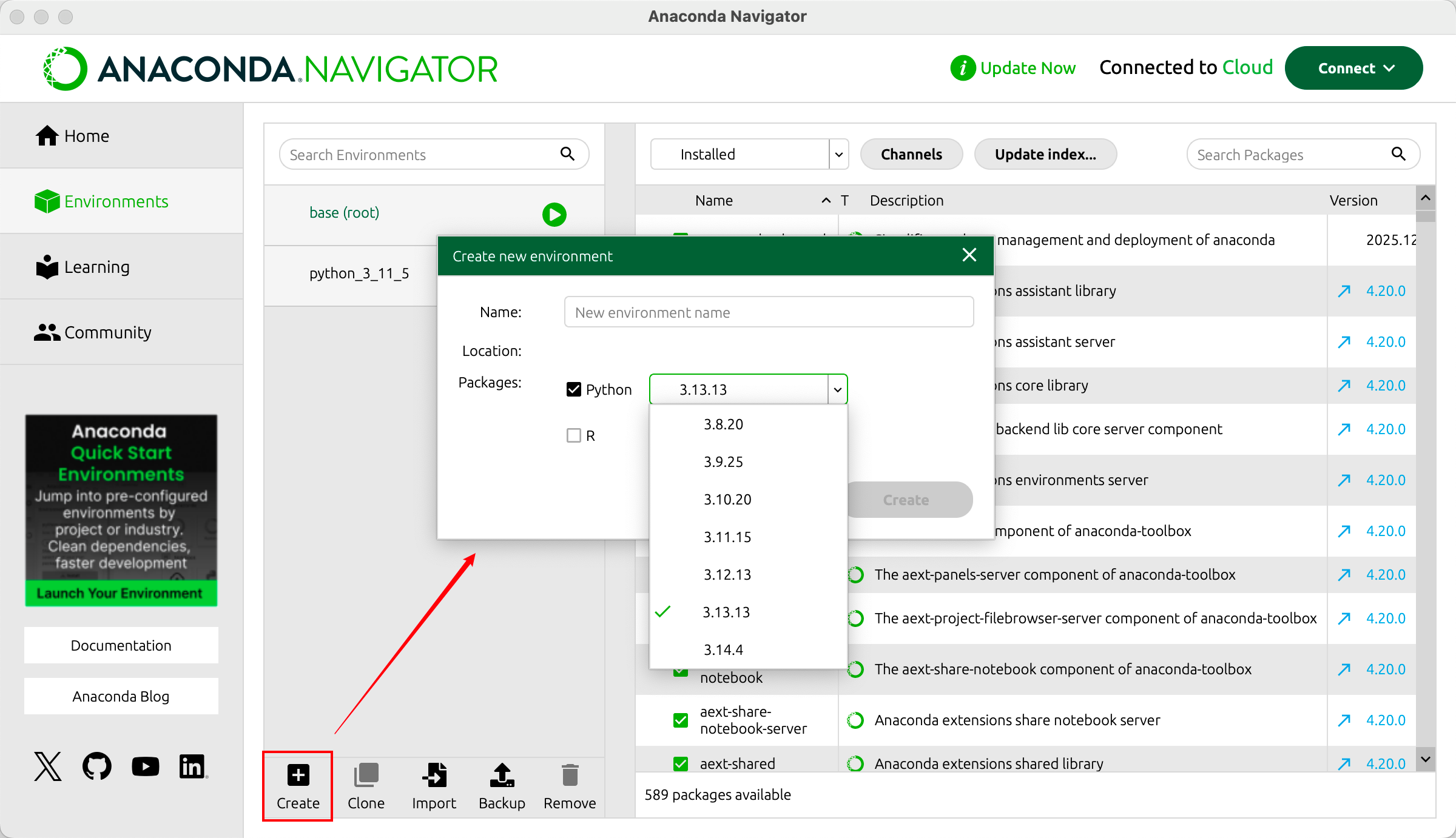
Task: Toggle the aext-share-notebook-server package checkbox
Action: click(681, 720)
